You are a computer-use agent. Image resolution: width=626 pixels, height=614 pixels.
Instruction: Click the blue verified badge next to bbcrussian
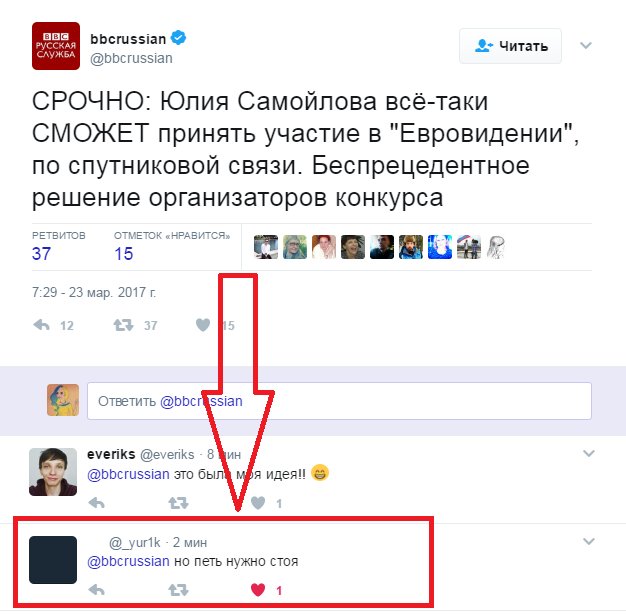pos(178,38)
